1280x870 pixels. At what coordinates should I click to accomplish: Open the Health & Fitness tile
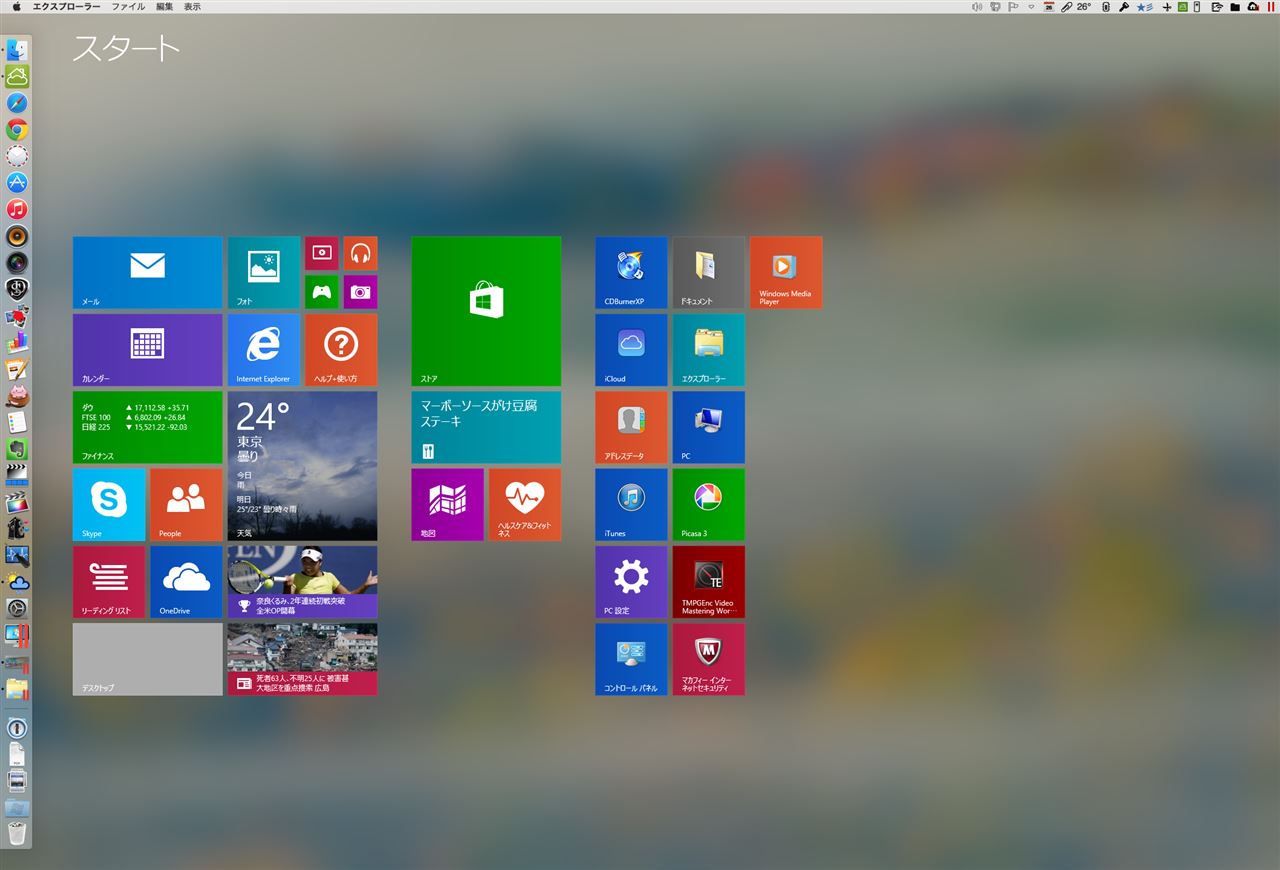coord(525,505)
